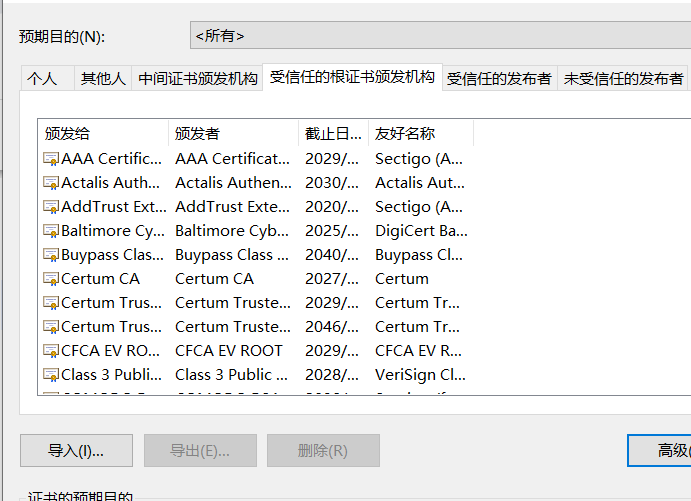691x501 pixels.
Task: Click friendly name CFCA EV R...
Action: pyautogui.click(x=419, y=351)
